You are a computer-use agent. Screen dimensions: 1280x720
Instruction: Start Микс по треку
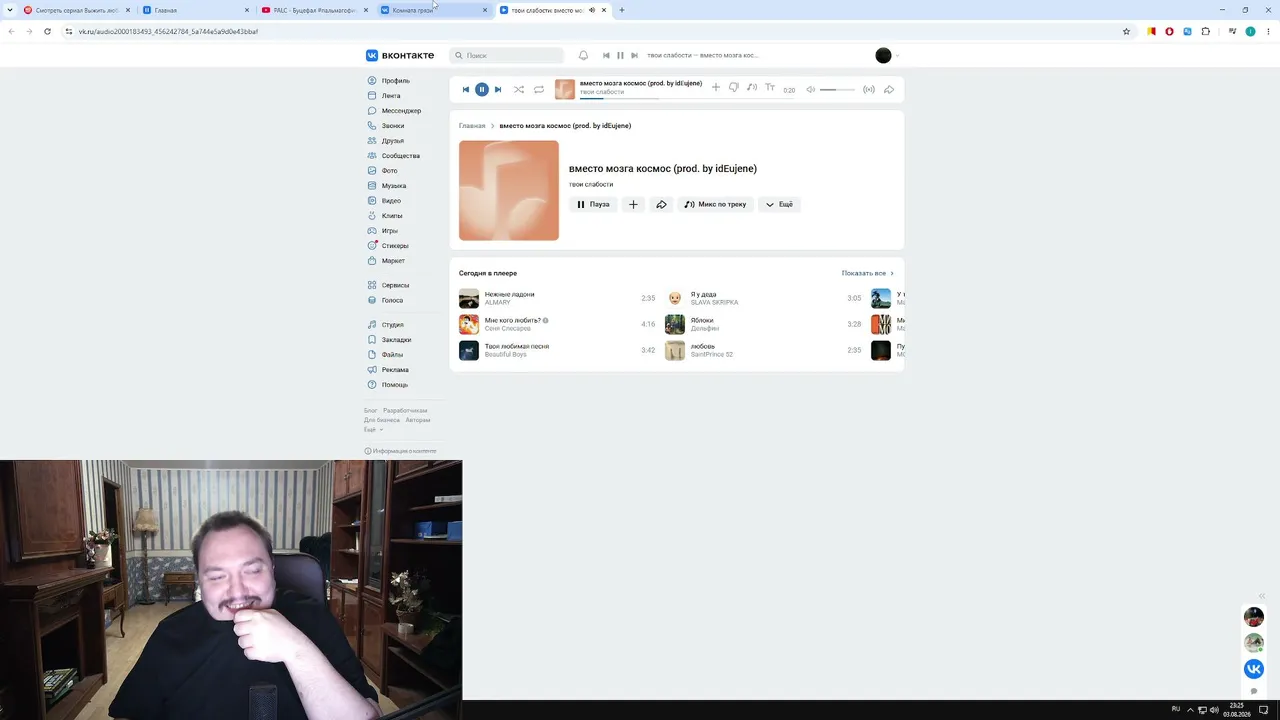coord(716,204)
